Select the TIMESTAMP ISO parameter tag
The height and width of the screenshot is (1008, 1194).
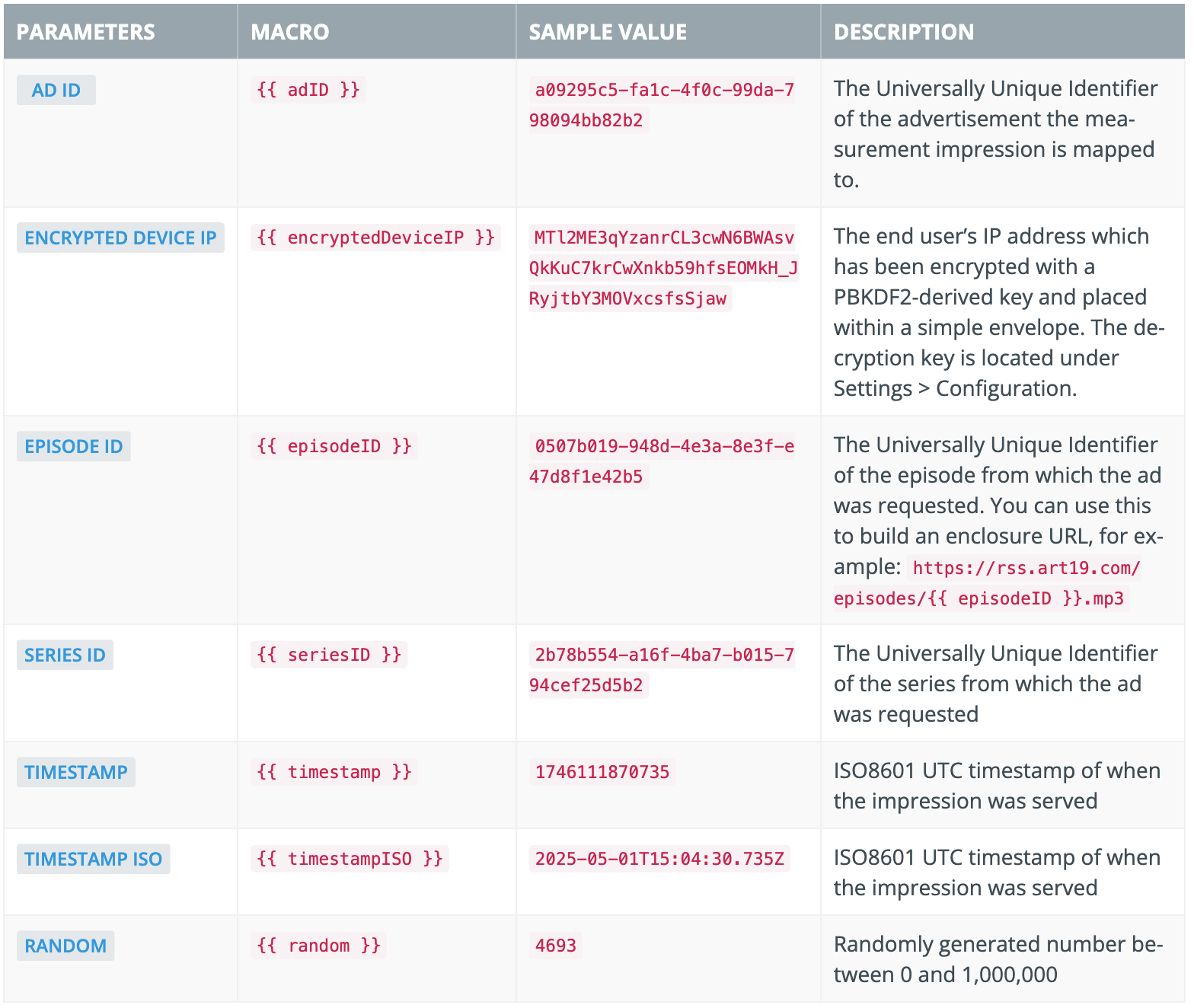[93, 859]
